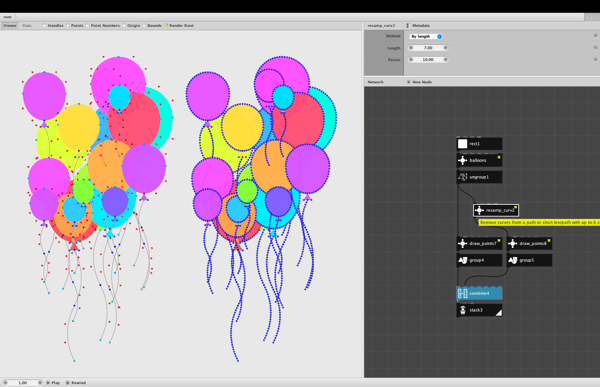Select the ungroup1 node icon

pyautogui.click(x=462, y=177)
